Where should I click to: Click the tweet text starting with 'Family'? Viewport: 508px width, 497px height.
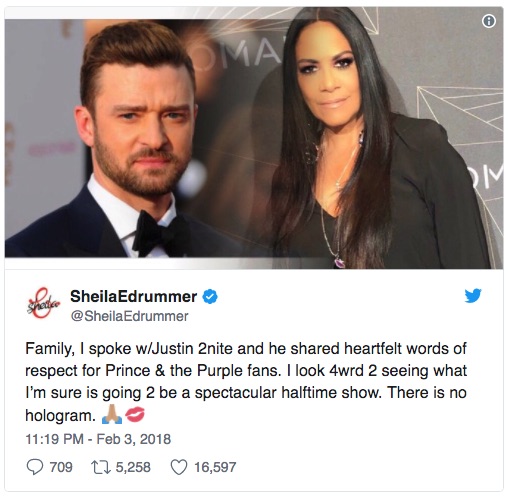(x=246, y=382)
